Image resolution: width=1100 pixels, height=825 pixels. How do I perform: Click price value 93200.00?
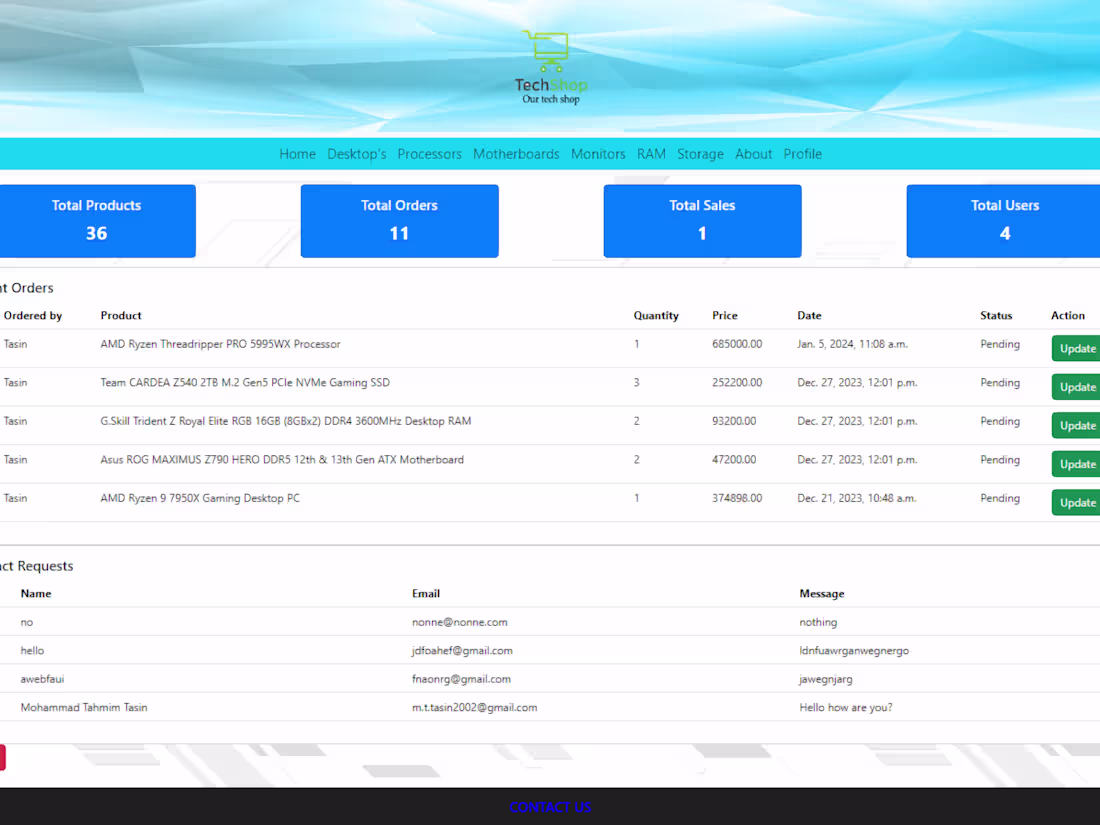pyautogui.click(x=734, y=421)
